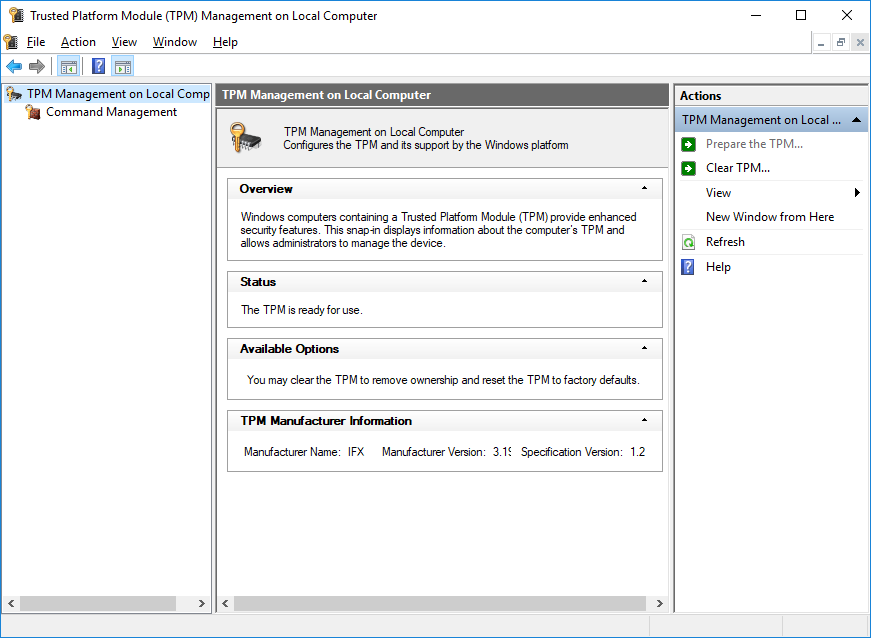Expand the View submenu arrow in Actions
This screenshot has width=871, height=638.
pyautogui.click(x=857, y=193)
